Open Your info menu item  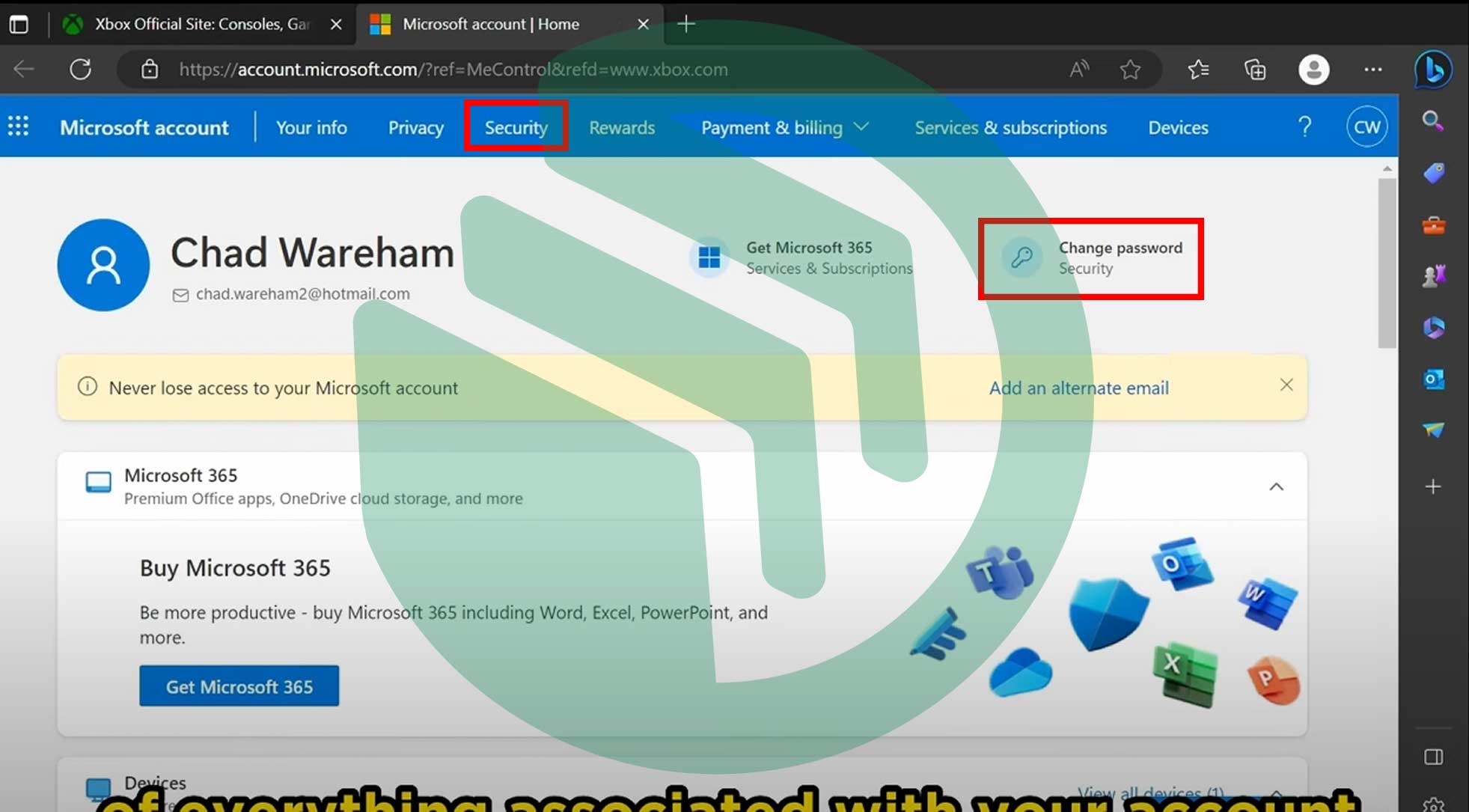tap(311, 127)
